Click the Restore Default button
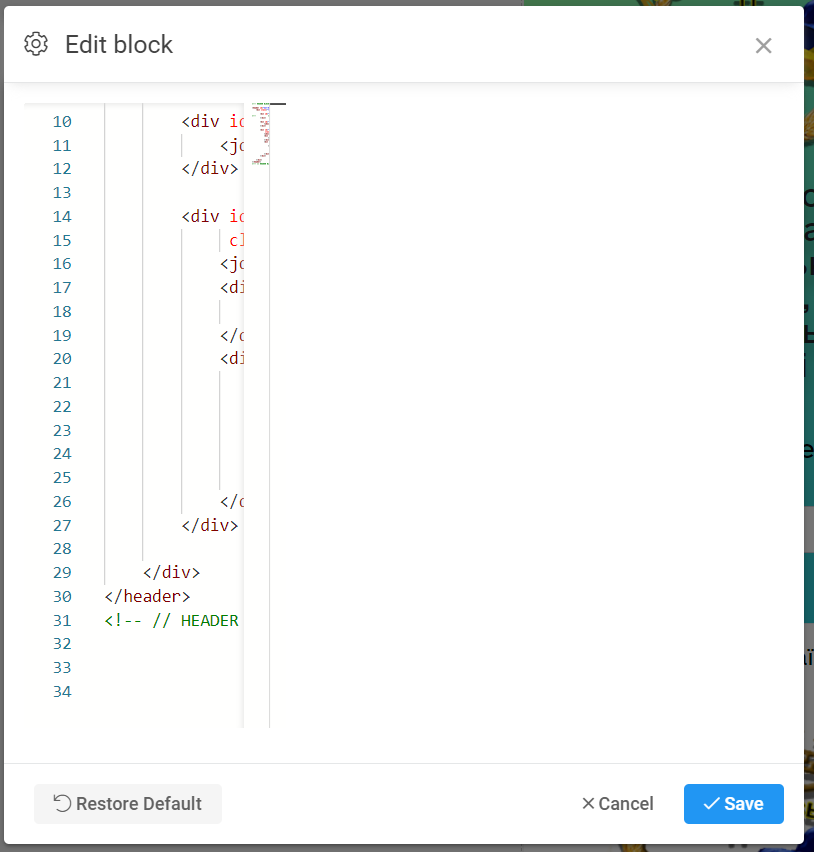Screen dimensions: 814x852 (x=128, y=804)
